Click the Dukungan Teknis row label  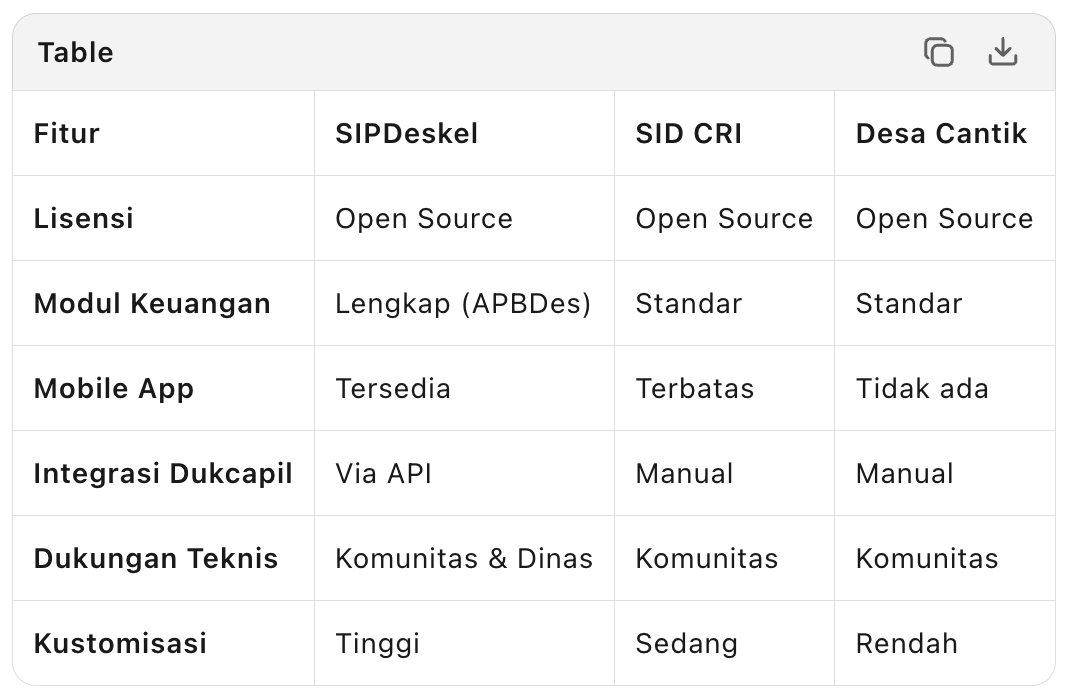tap(156, 558)
